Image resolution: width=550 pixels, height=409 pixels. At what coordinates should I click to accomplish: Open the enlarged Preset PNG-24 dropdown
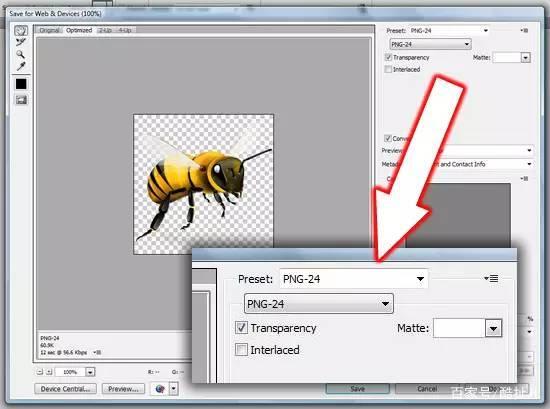coord(353,279)
